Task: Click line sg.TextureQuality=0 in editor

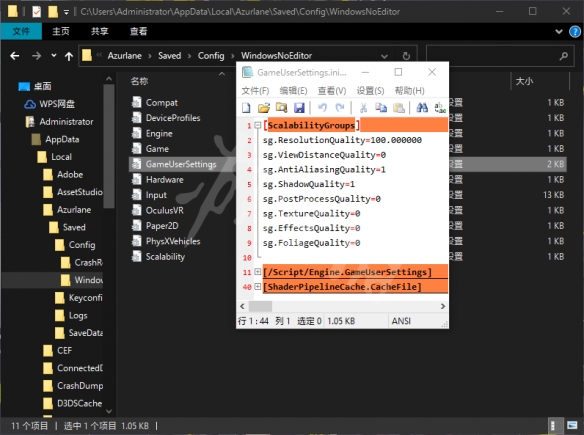Action: (x=311, y=213)
